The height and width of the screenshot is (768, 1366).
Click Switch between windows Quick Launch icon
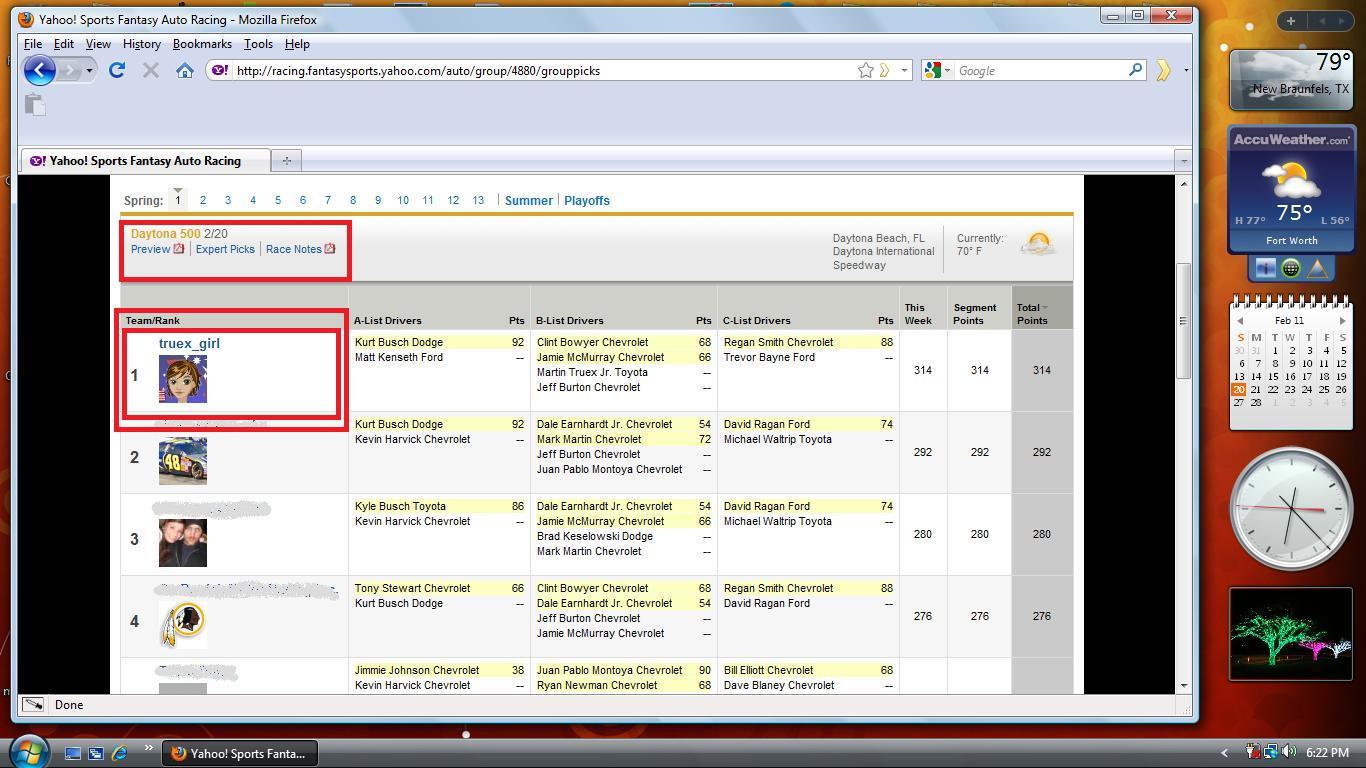coord(96,753)
